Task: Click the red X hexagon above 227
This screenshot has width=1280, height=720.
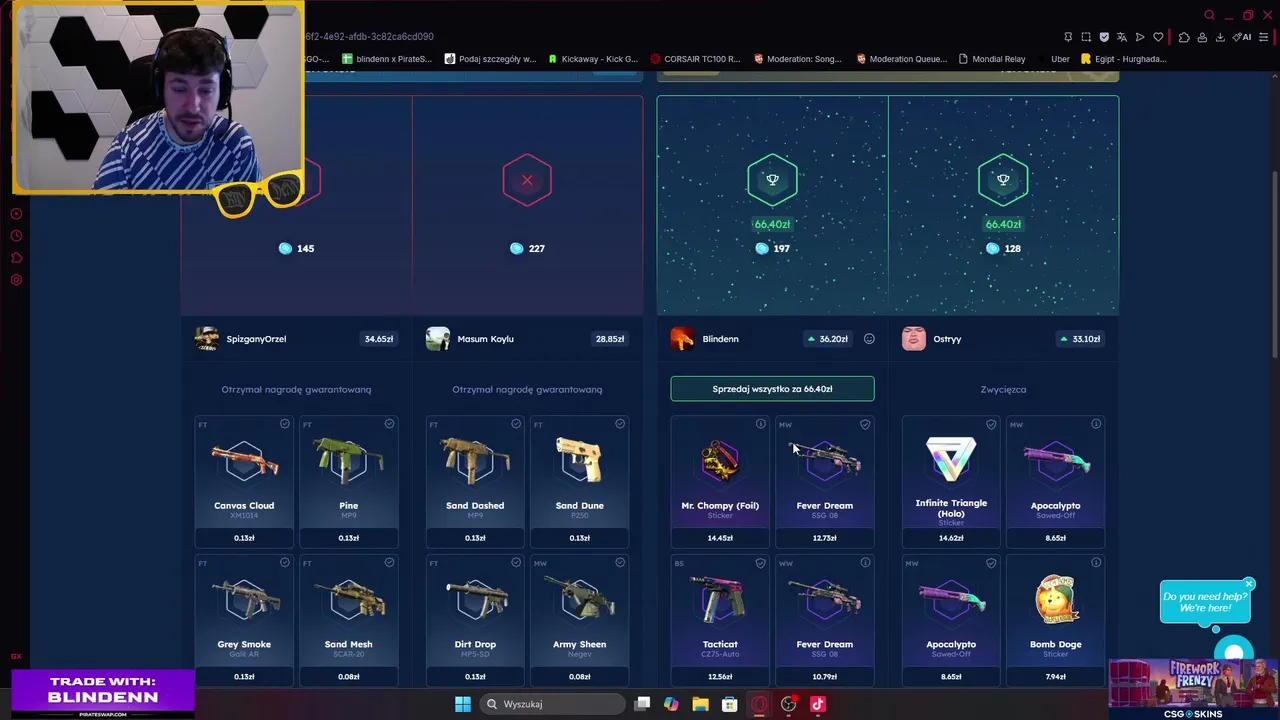Action: (527, 181)
